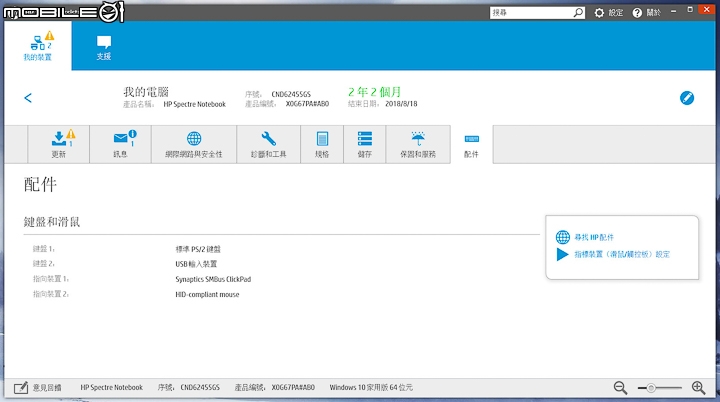Image resolution: width=720 pixels, height=402 pixels.
Task: Minimize the HP Support Assistant window
Action: (x=673, y=11)
